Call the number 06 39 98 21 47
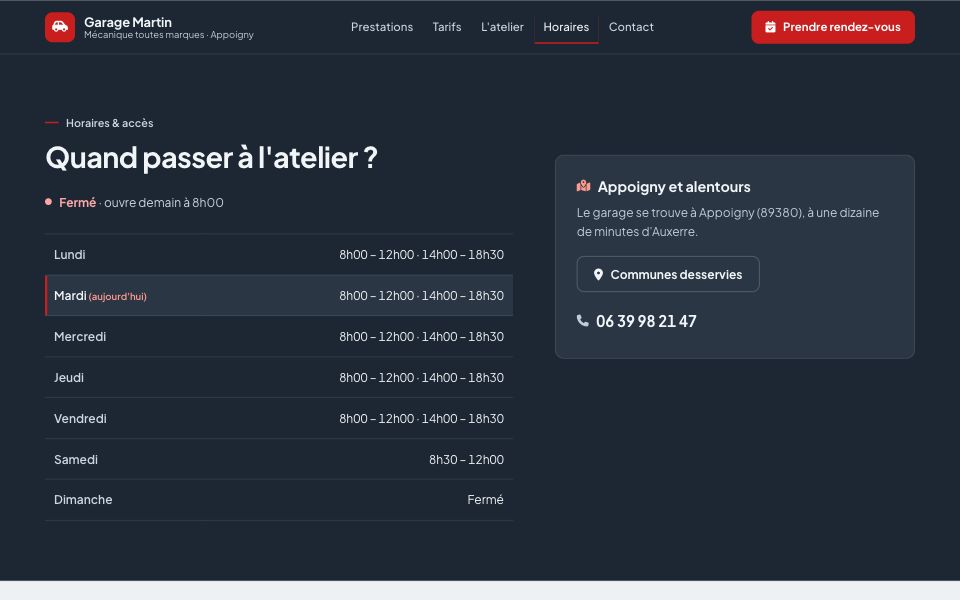The image size is (960, 600). 646,321
